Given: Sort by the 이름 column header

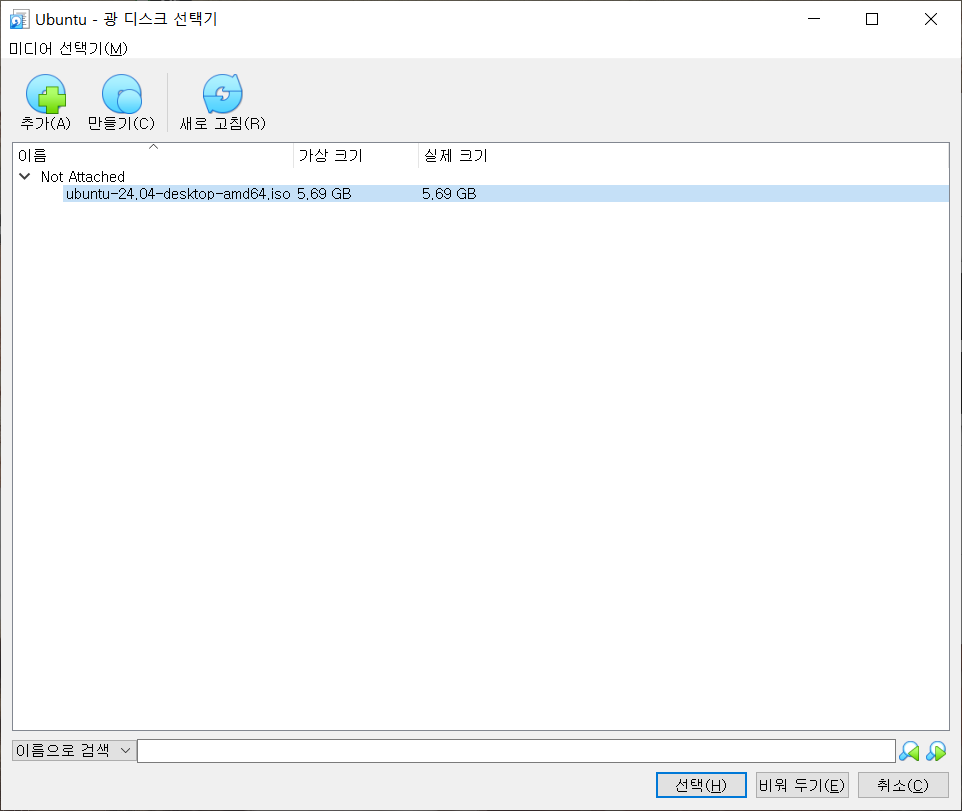Looking at the screenshot, I should click(153, 156).
